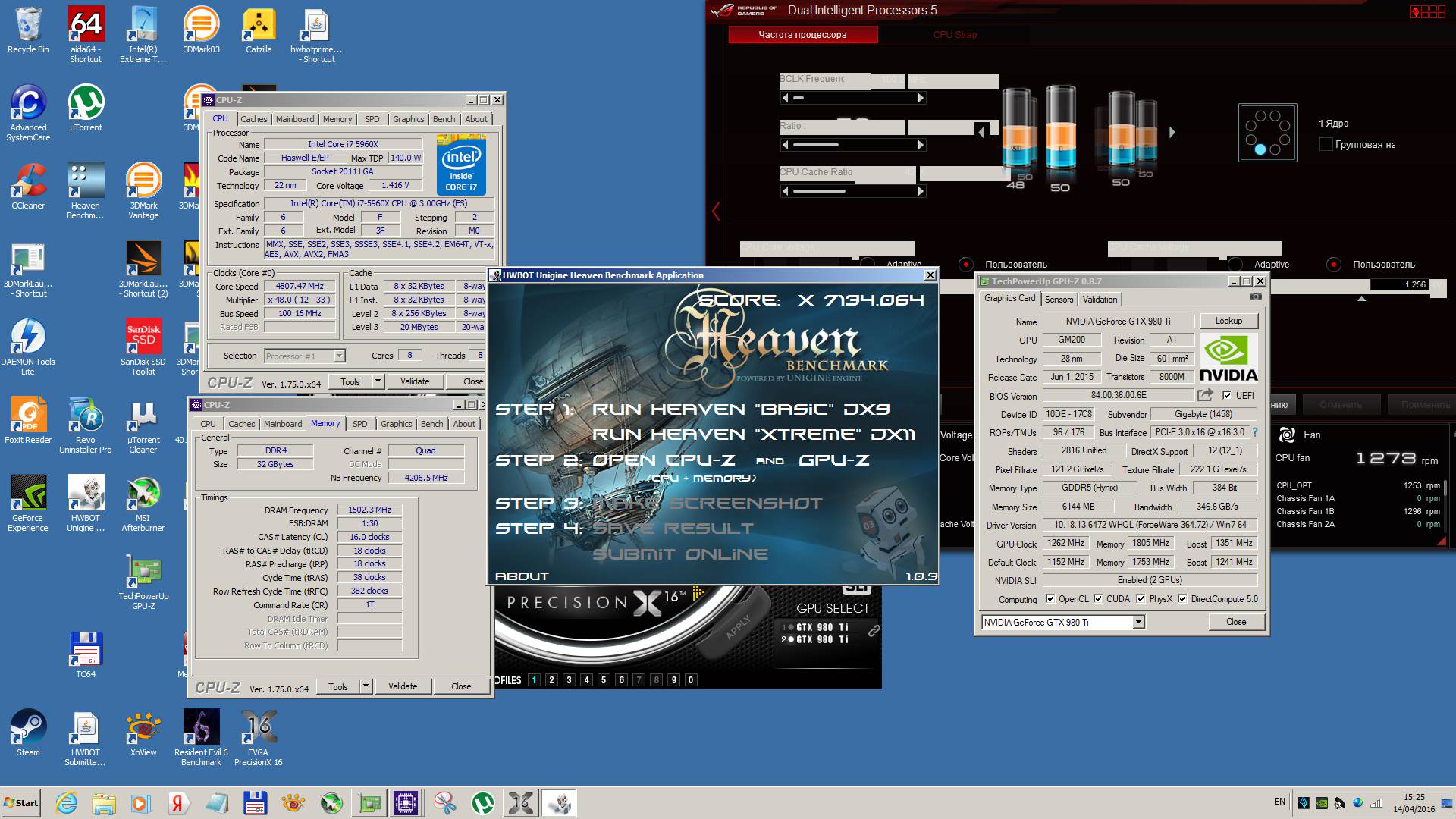Run Heaven "XTREME" DX11 benchmark
The width and height of the screenshot is (1456, 819).
(x=754, y=435)
